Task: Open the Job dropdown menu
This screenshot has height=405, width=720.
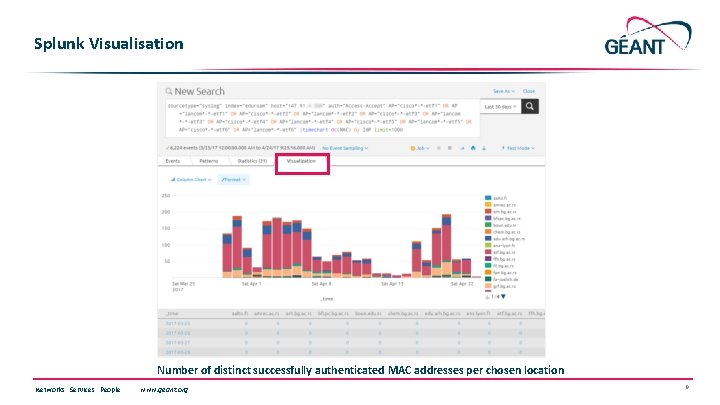Action: [420, 148]
